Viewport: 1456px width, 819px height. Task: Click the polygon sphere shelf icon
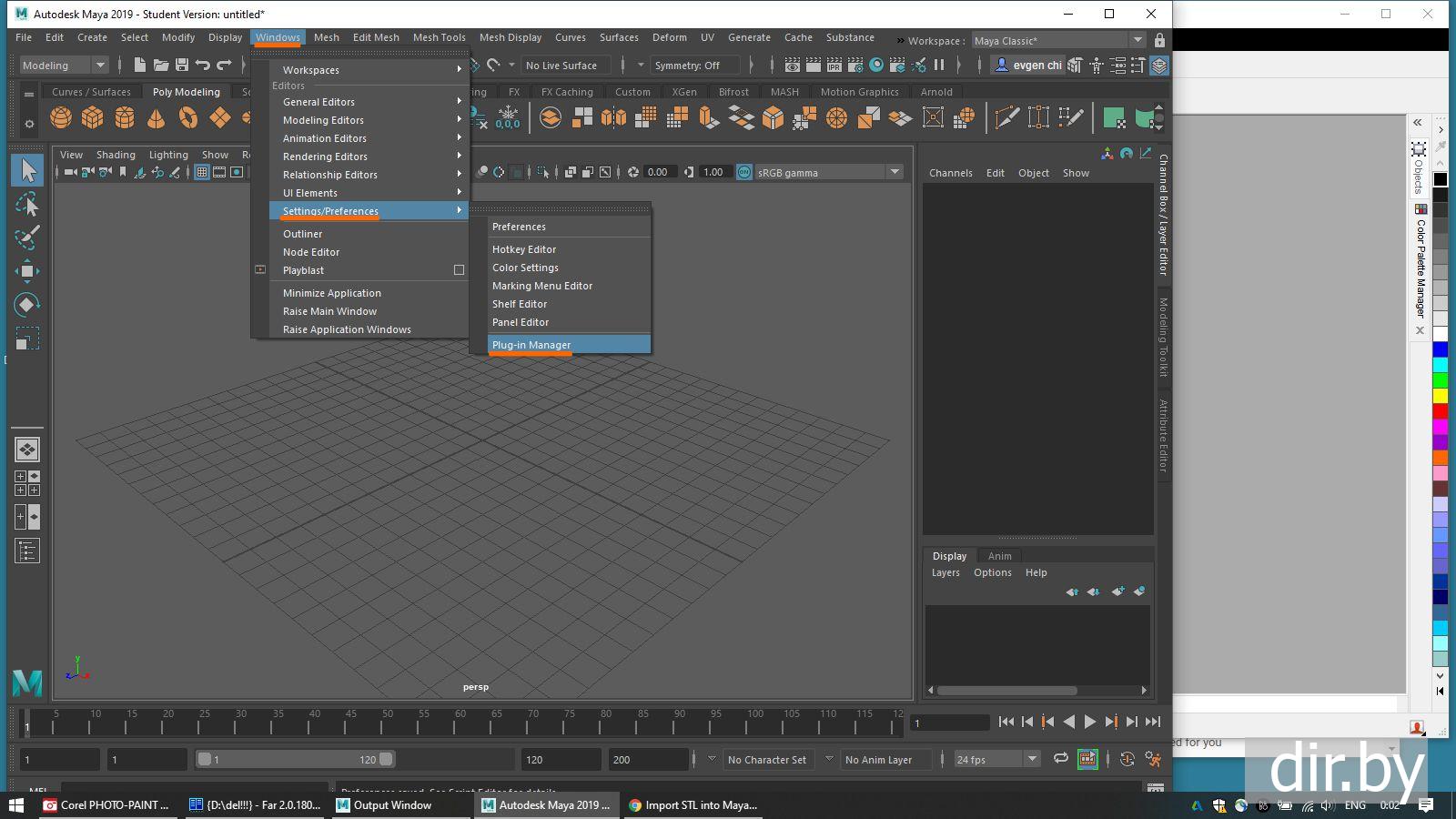[61, 118]
